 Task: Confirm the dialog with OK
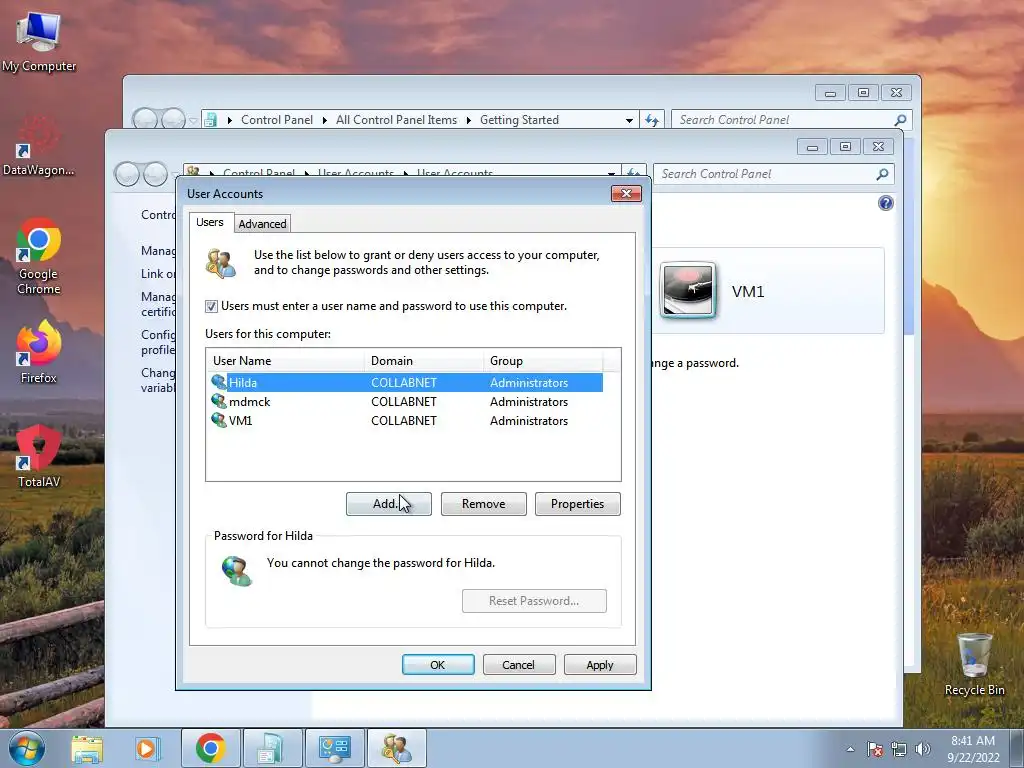point(438,665)
